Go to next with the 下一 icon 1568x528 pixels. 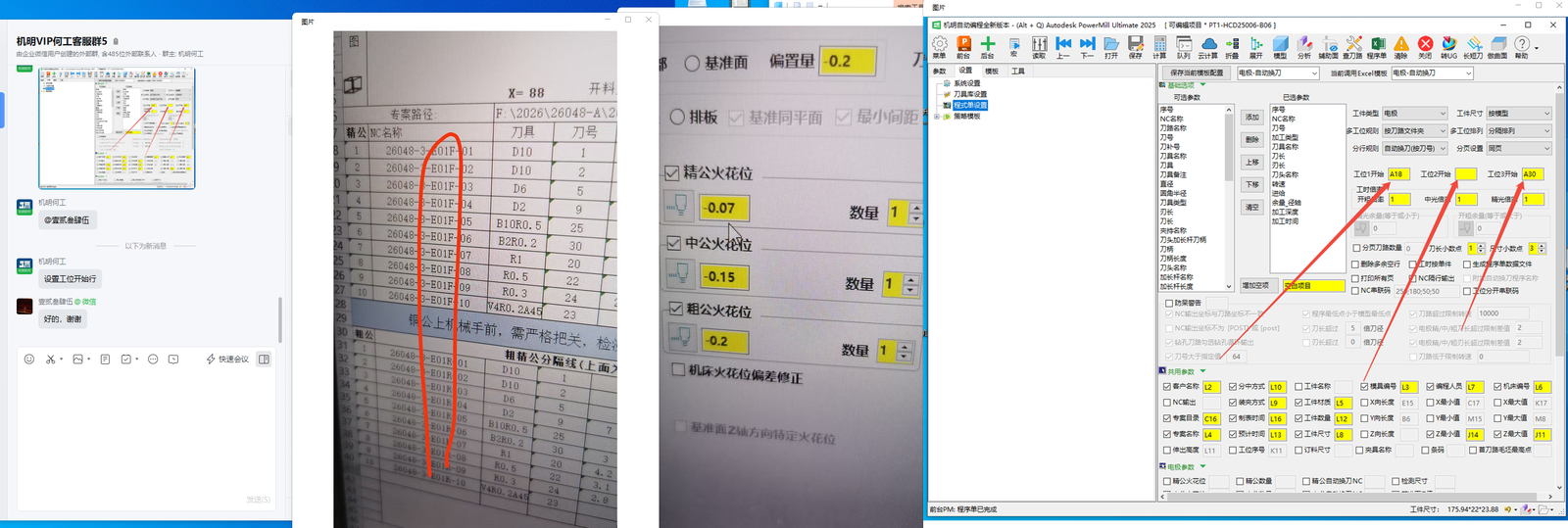pos(1087,46)
